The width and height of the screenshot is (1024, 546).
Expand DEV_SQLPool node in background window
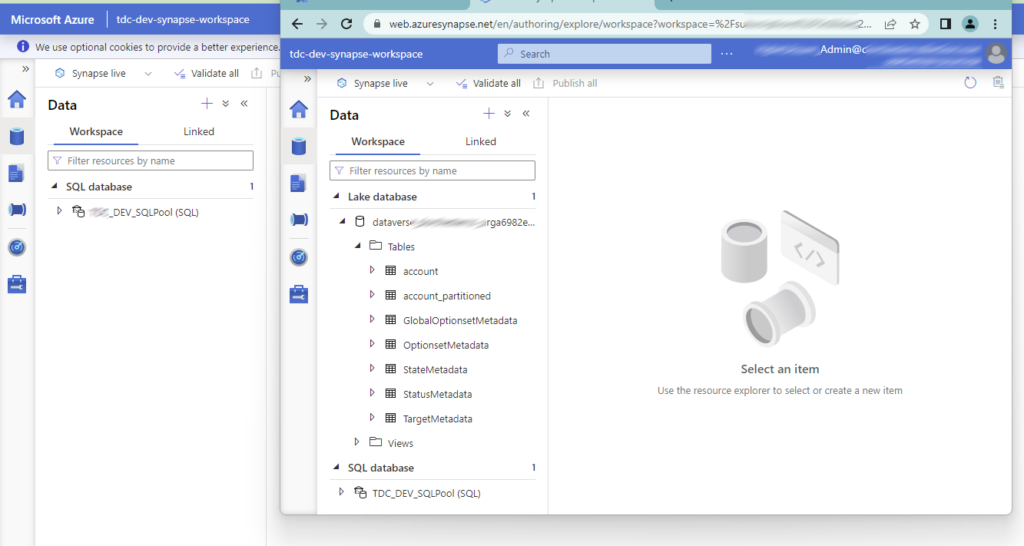coord(59,211)
